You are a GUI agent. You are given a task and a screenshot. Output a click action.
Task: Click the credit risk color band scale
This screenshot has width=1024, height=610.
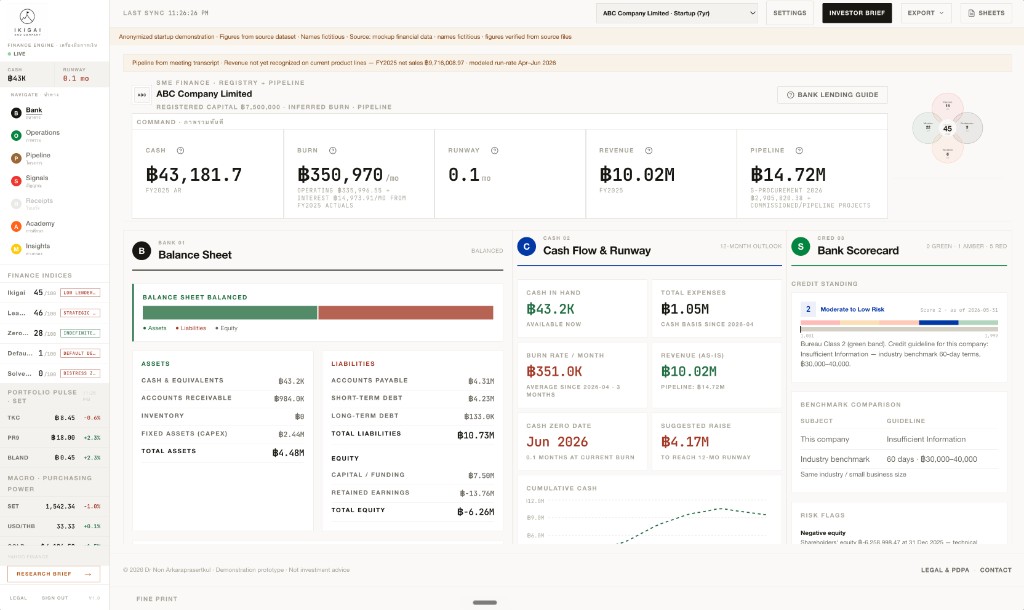tap(899, 323)
